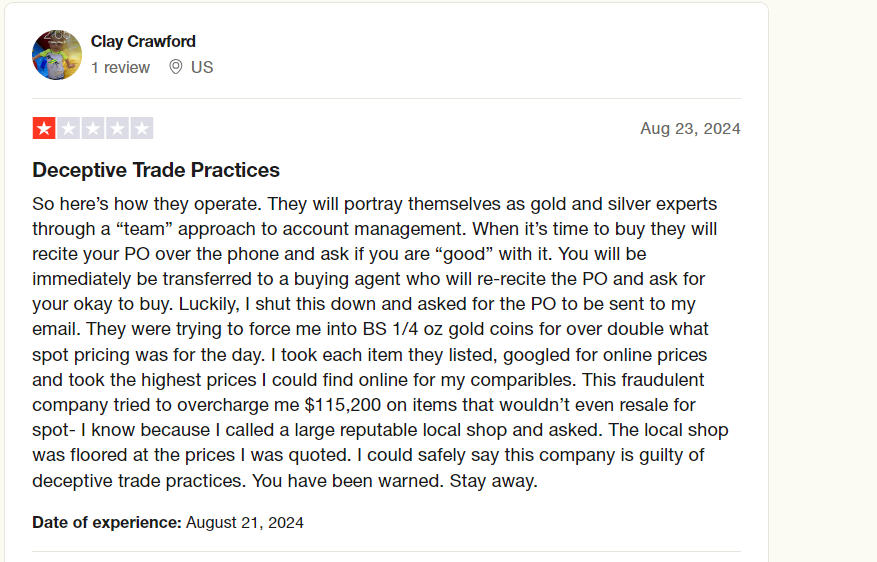The image size is (877, 562).
Task: Click the '$115,200' amount in the review
Action: pyautogui.click(x=343, y=405)
